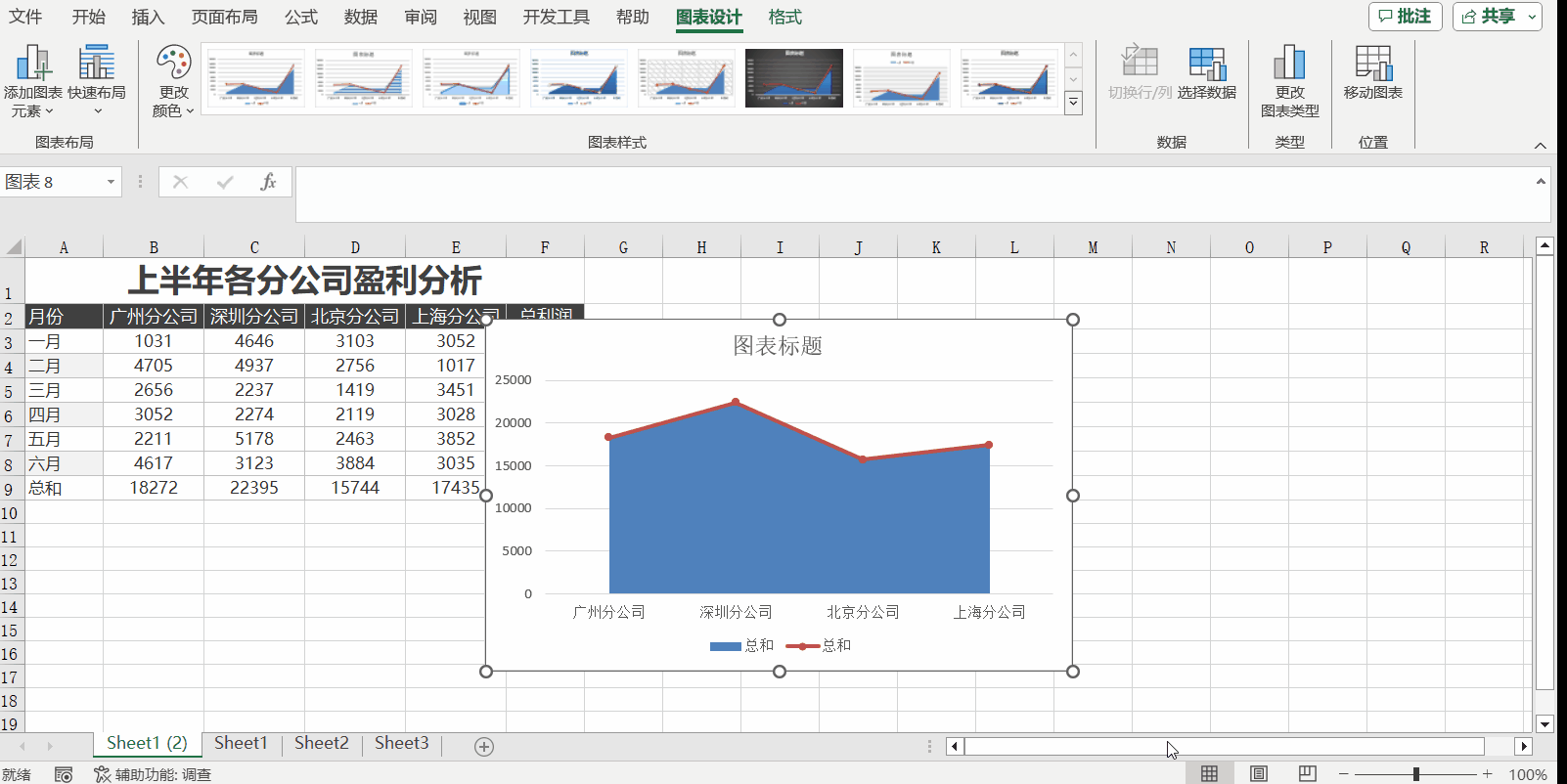The width and height of the screenshot is (1567, 784).
Task: Open the 添加图表元素 menu
Action: point(32,80)
